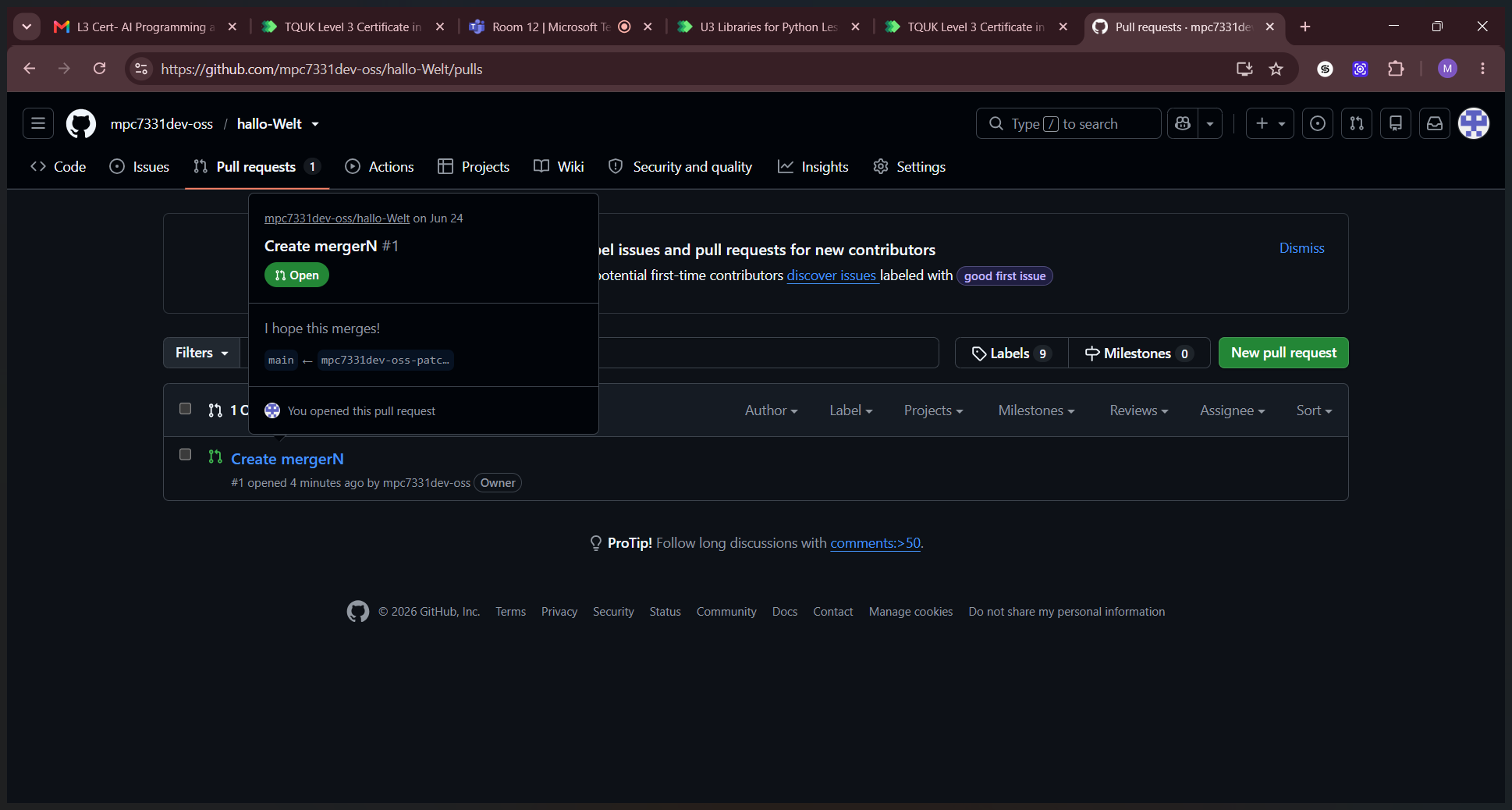
Task: Open the Status footer link
Action: tap(665, 612)
